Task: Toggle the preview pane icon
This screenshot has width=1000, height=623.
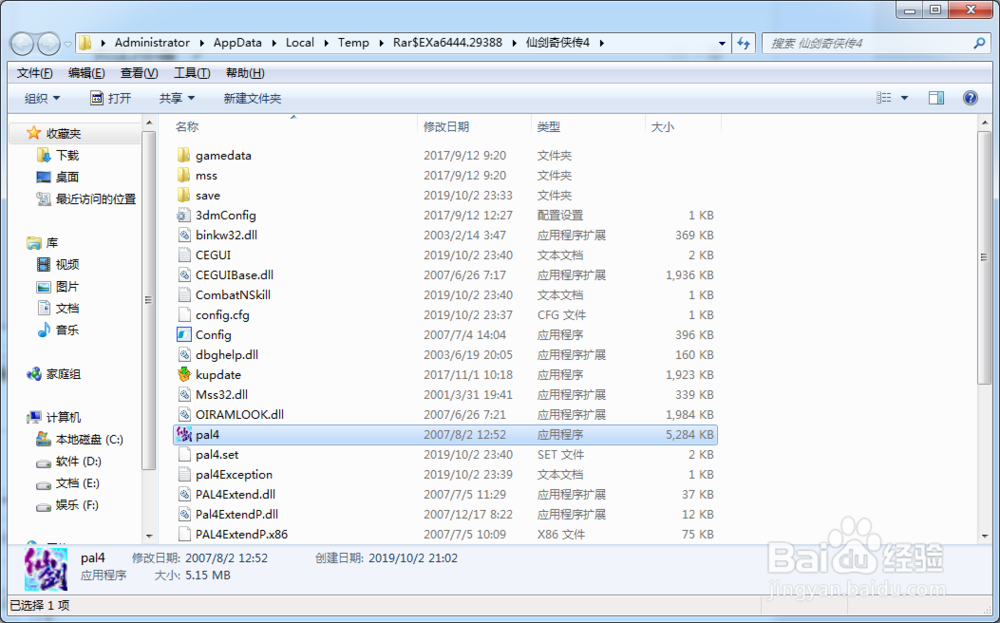Action: tap(936, 98)
